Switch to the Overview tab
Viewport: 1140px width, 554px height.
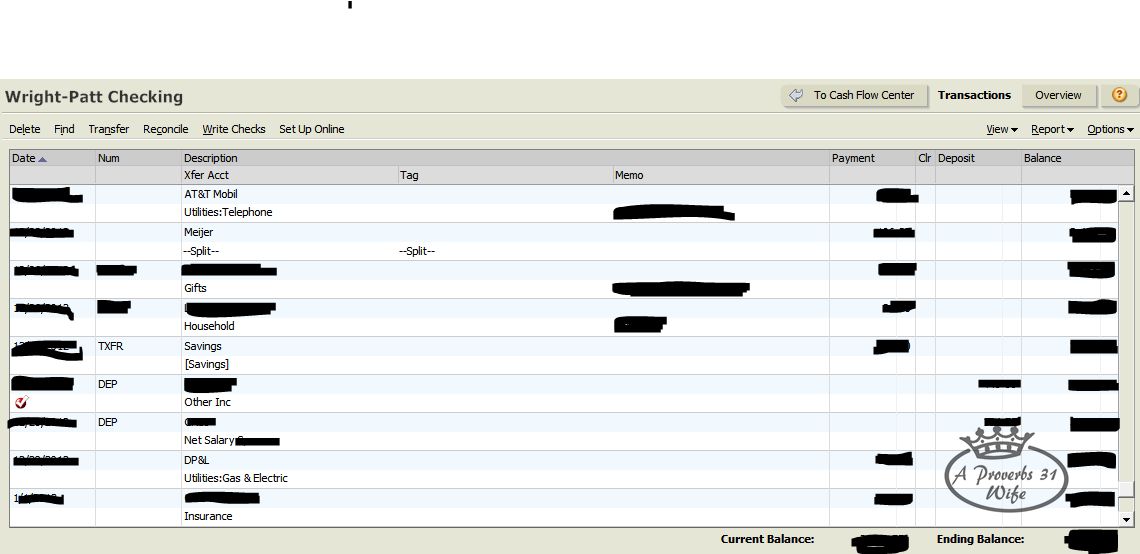tap(1058, 95)
